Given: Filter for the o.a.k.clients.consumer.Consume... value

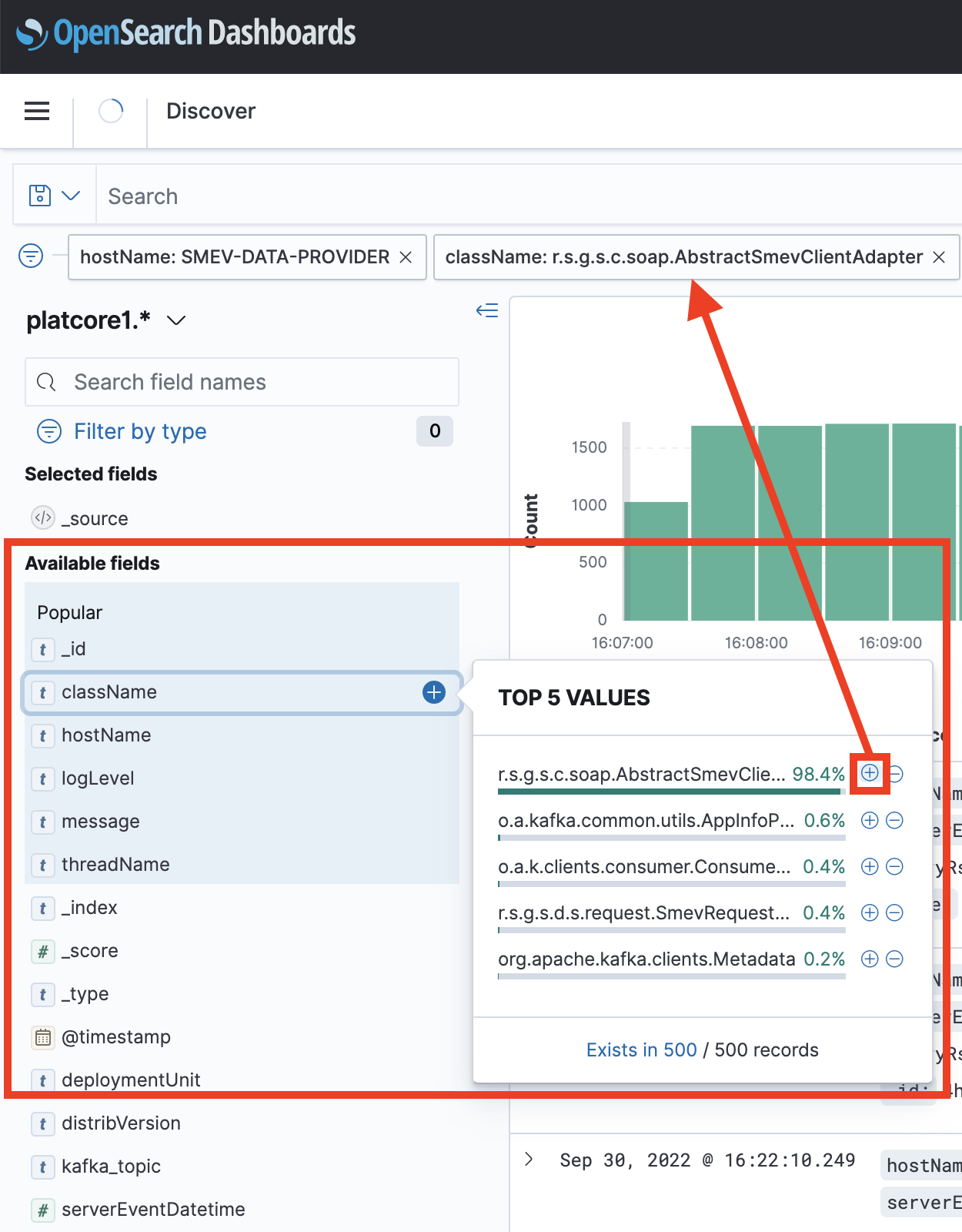Looking at the screenshot, I should coord(870,866).
